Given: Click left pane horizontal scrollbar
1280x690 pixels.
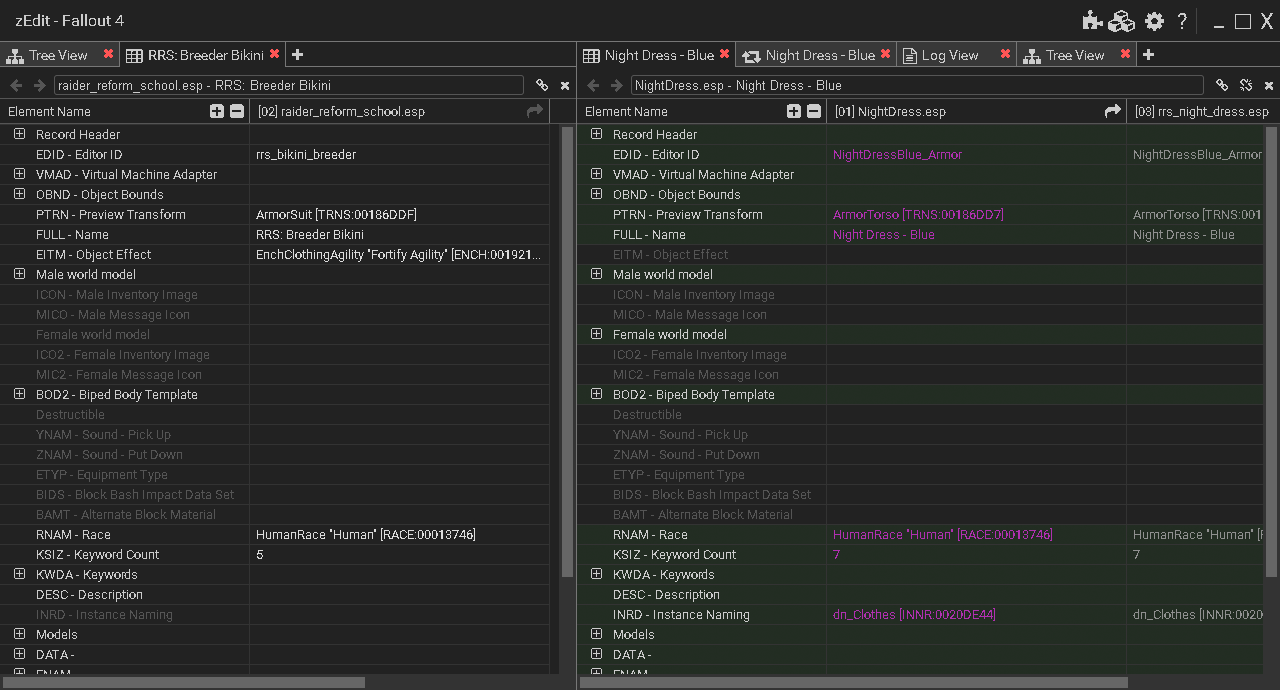Looking at the screenshot, I should (x=183, y=683).
